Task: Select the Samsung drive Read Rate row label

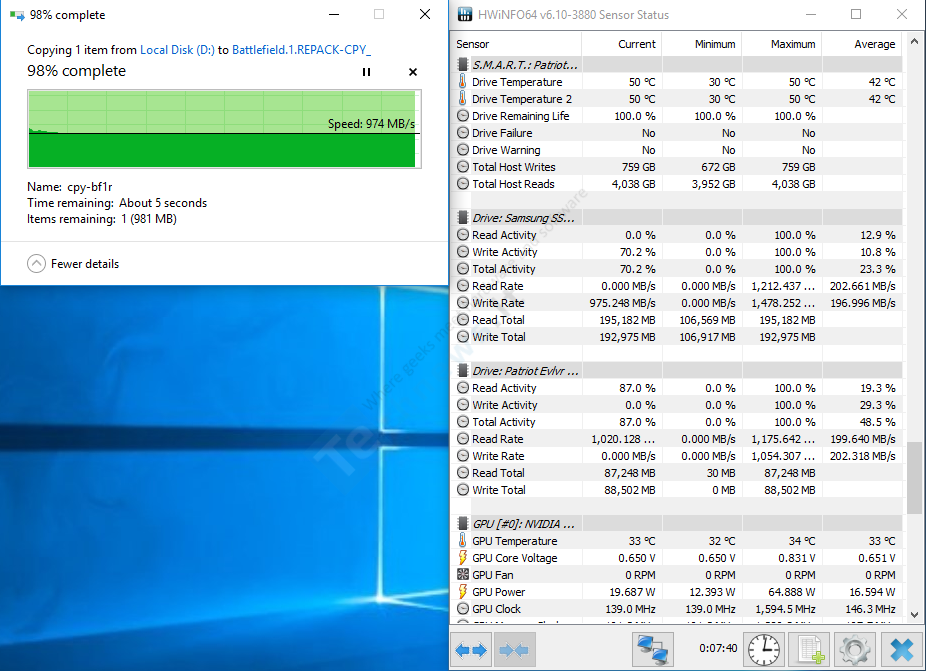Action: (x=497, y=286)
